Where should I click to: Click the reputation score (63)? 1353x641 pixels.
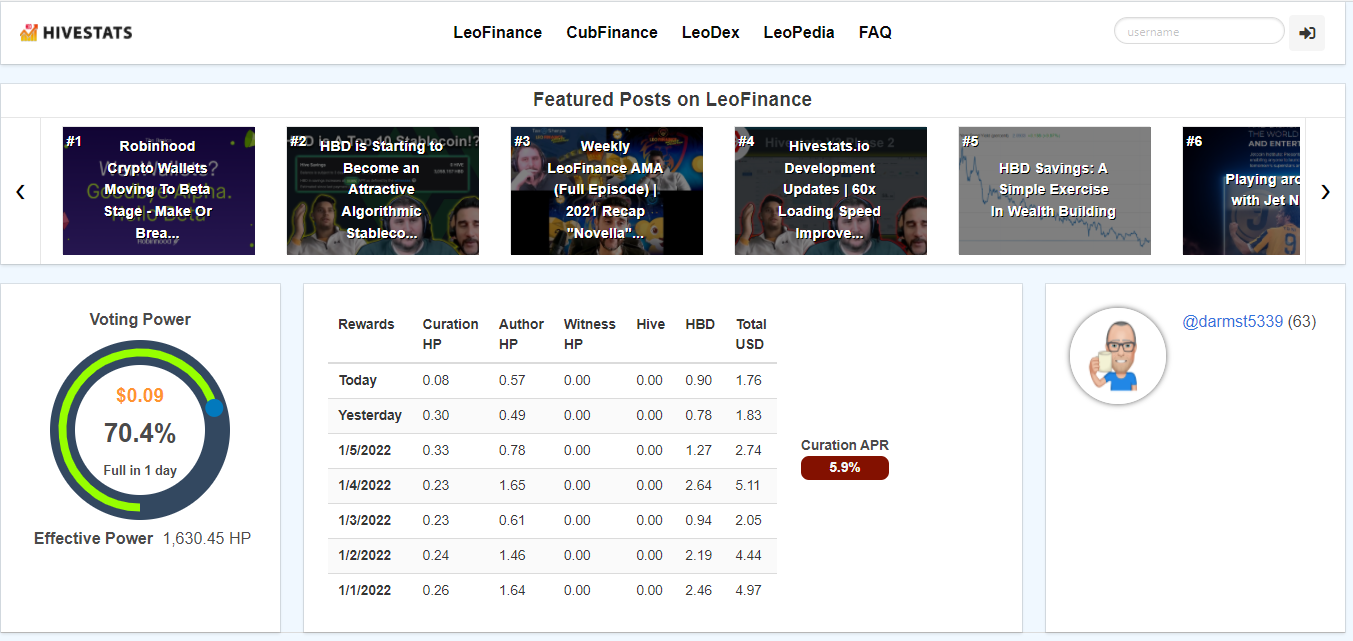(x=1302, y=322)
